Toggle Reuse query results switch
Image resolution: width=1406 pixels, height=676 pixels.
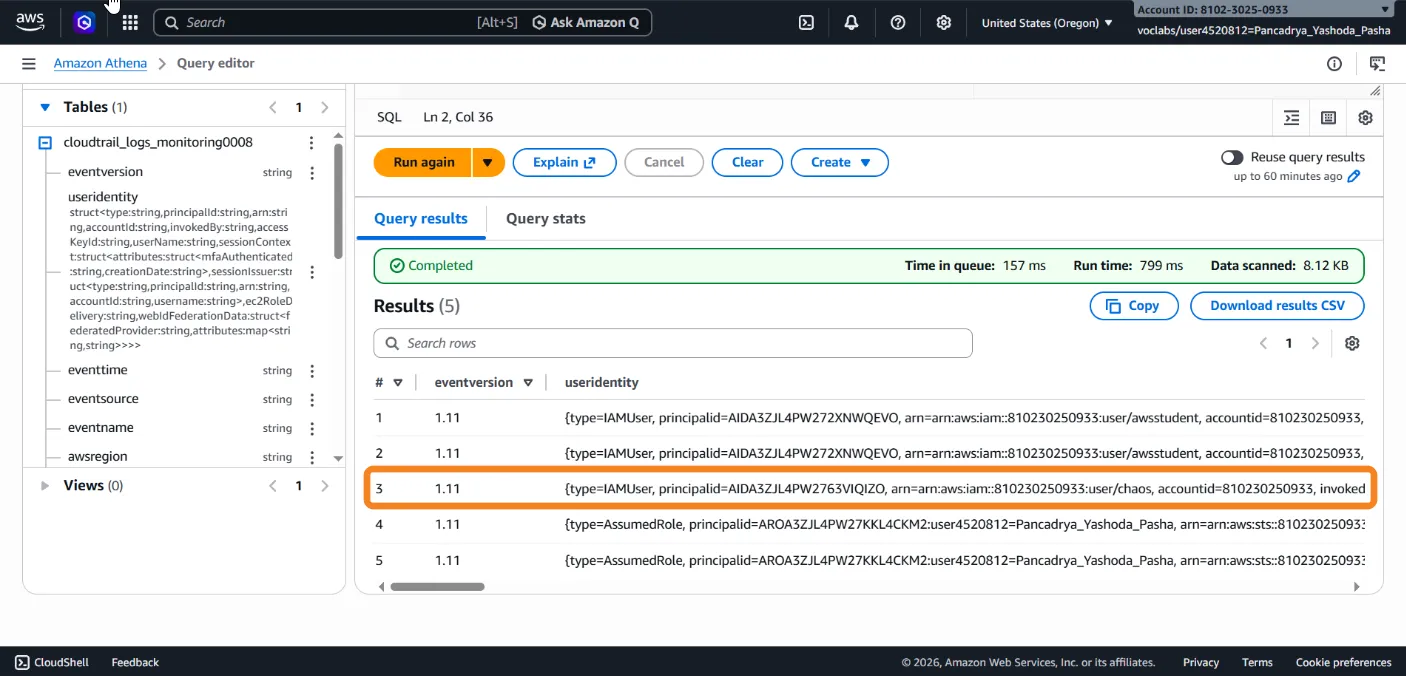pyautogui.click(x=1232, y=157)
